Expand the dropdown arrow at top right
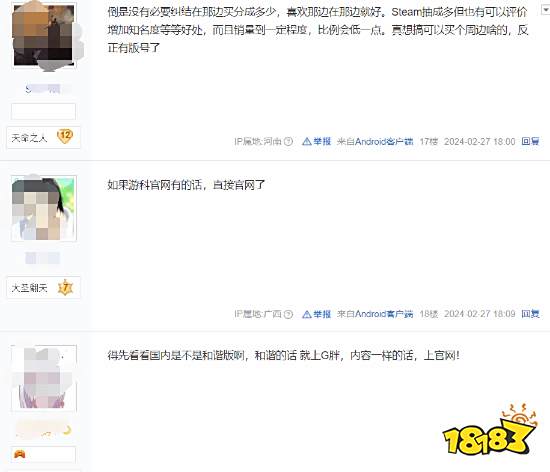Image resolution: width=550 pixels, height=472 pixels. (x=545, y=11)
